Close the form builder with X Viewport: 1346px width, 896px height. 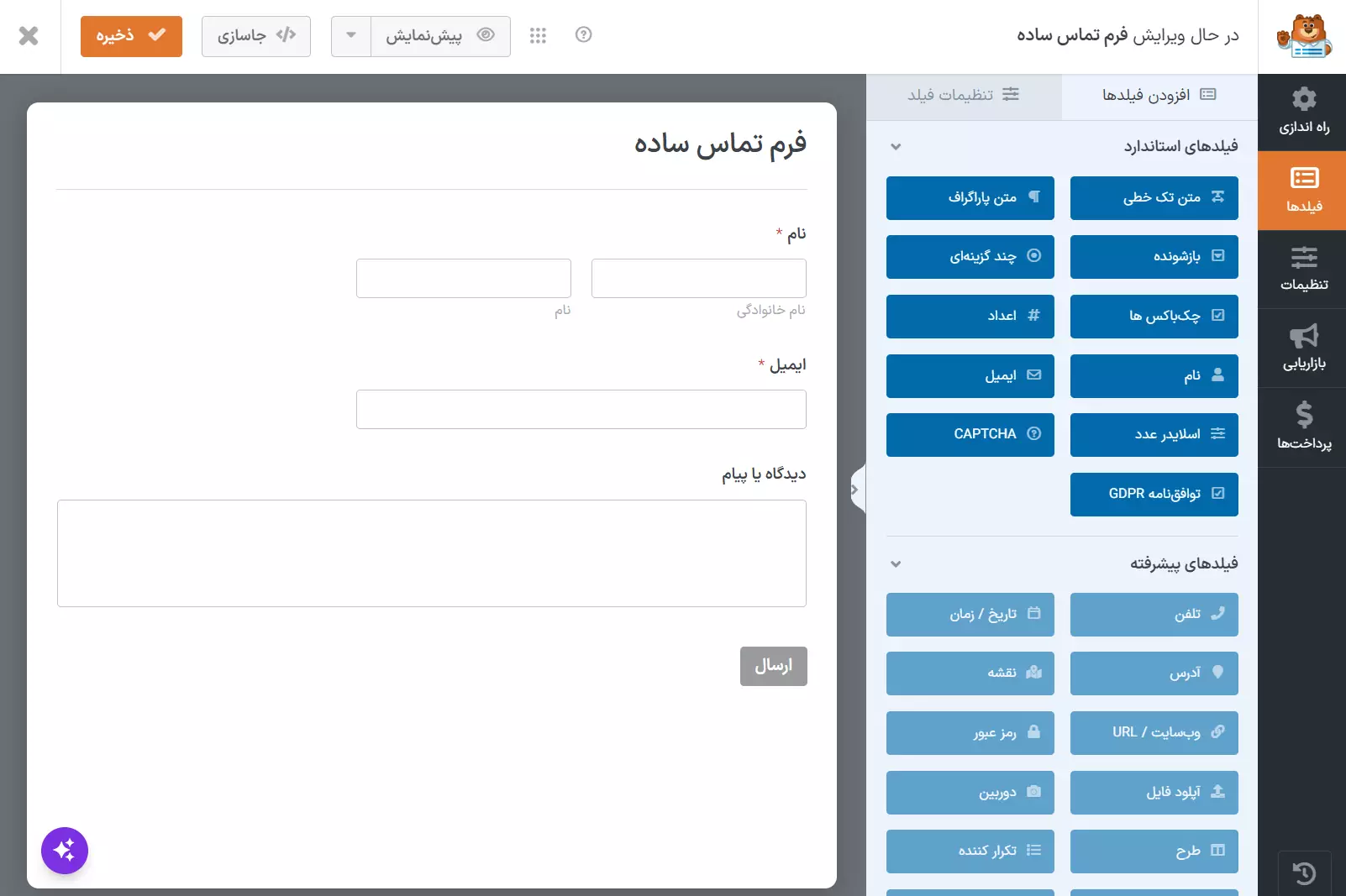[x=29, y=35]
